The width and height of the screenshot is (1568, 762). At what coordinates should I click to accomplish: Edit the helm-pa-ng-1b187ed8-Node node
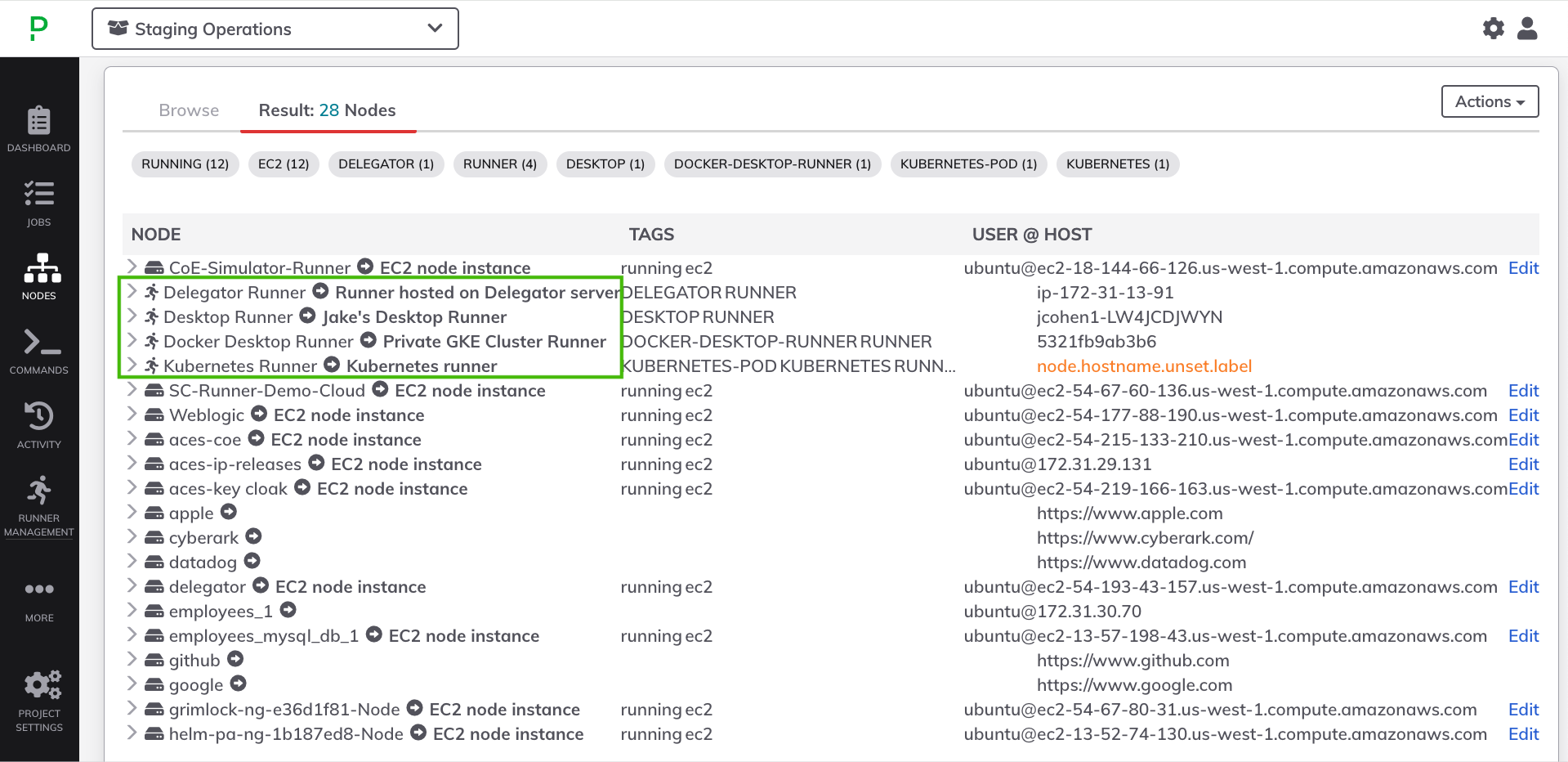1523,734
